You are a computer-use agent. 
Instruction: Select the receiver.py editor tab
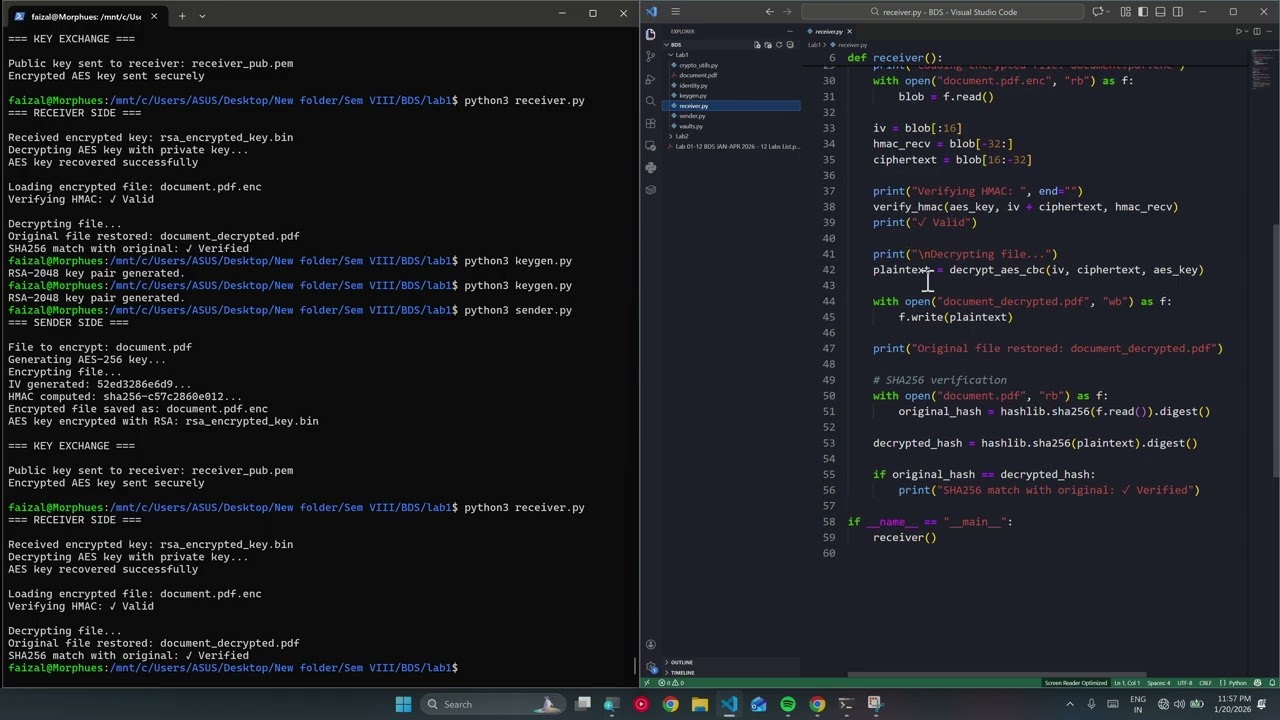[829, 31]
